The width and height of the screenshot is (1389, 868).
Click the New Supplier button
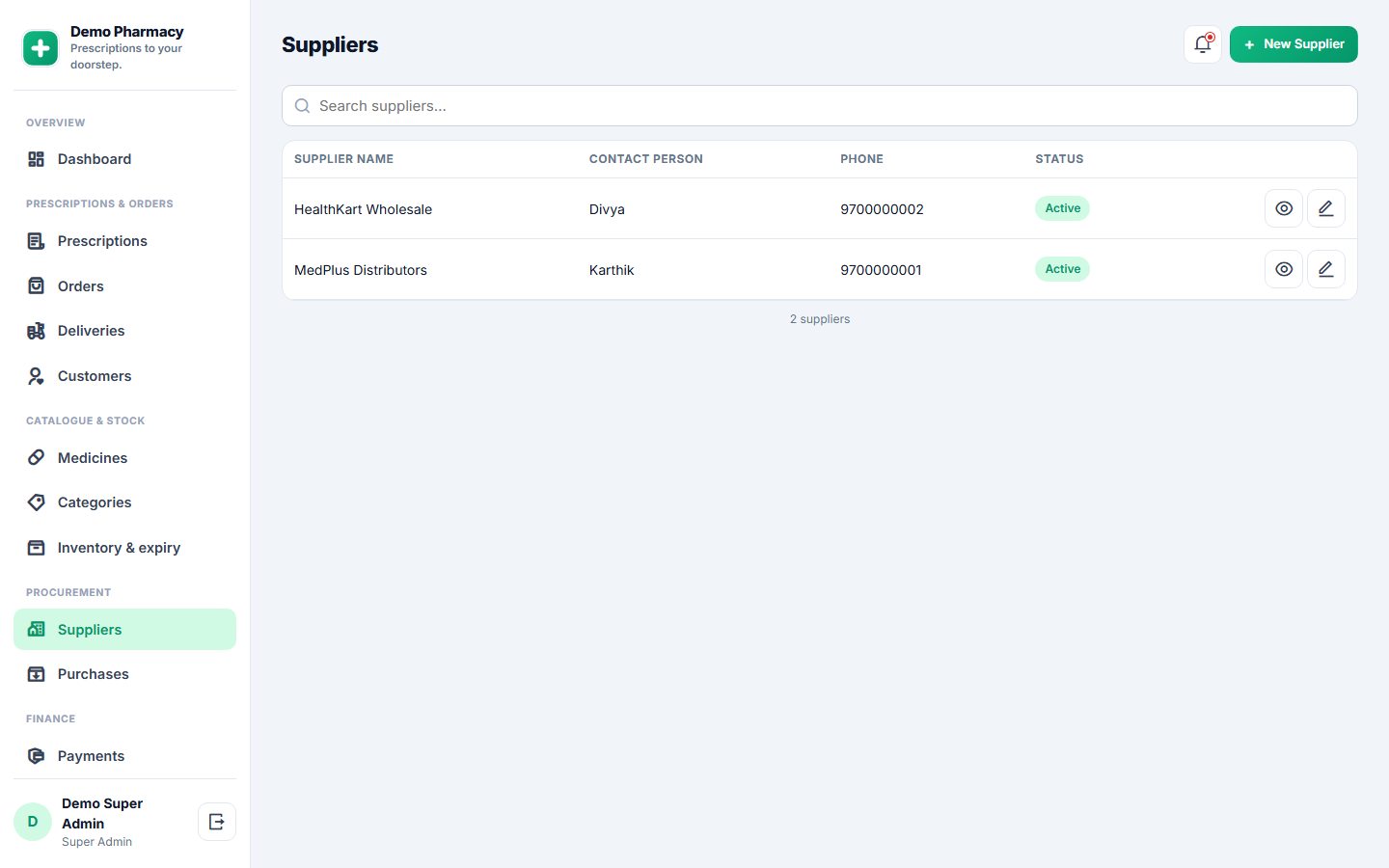pos(1294,44)
